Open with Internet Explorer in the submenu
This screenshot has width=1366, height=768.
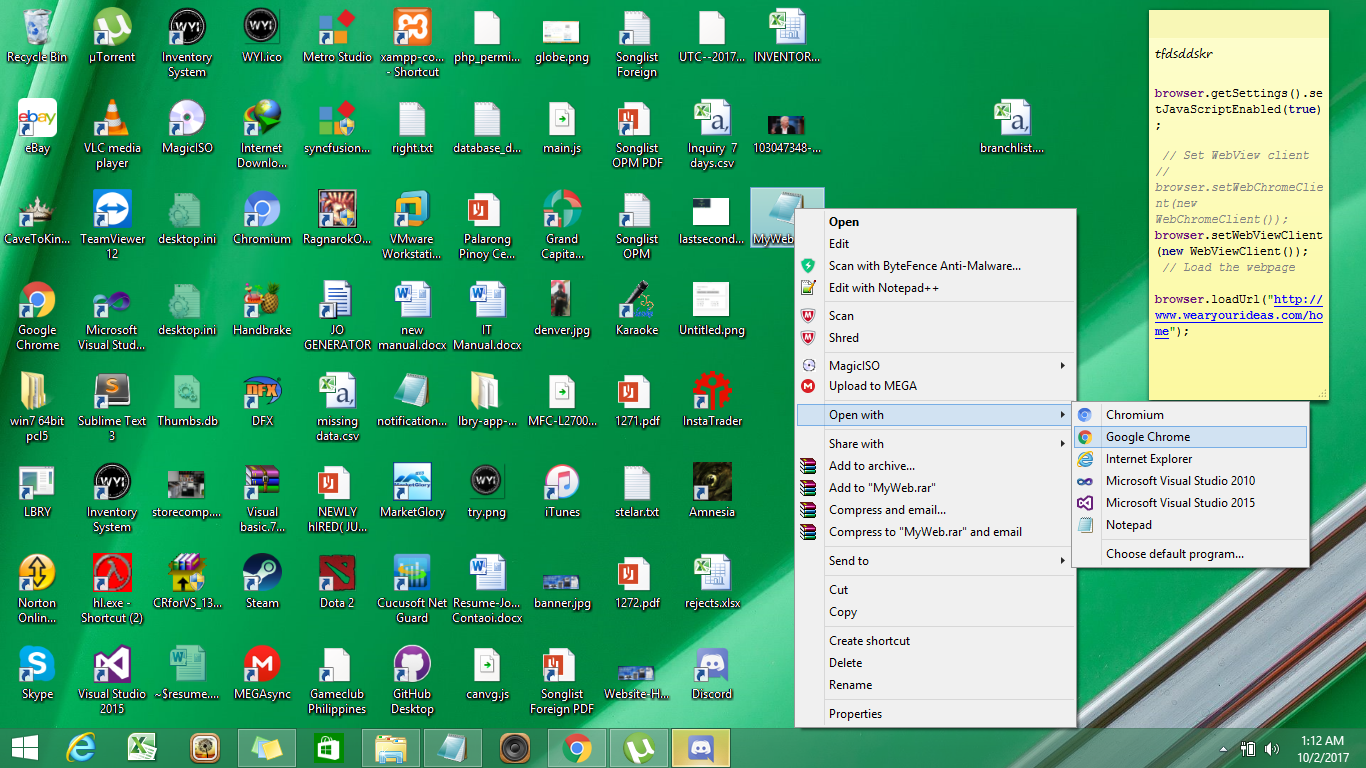click(x=1190, y=459)
